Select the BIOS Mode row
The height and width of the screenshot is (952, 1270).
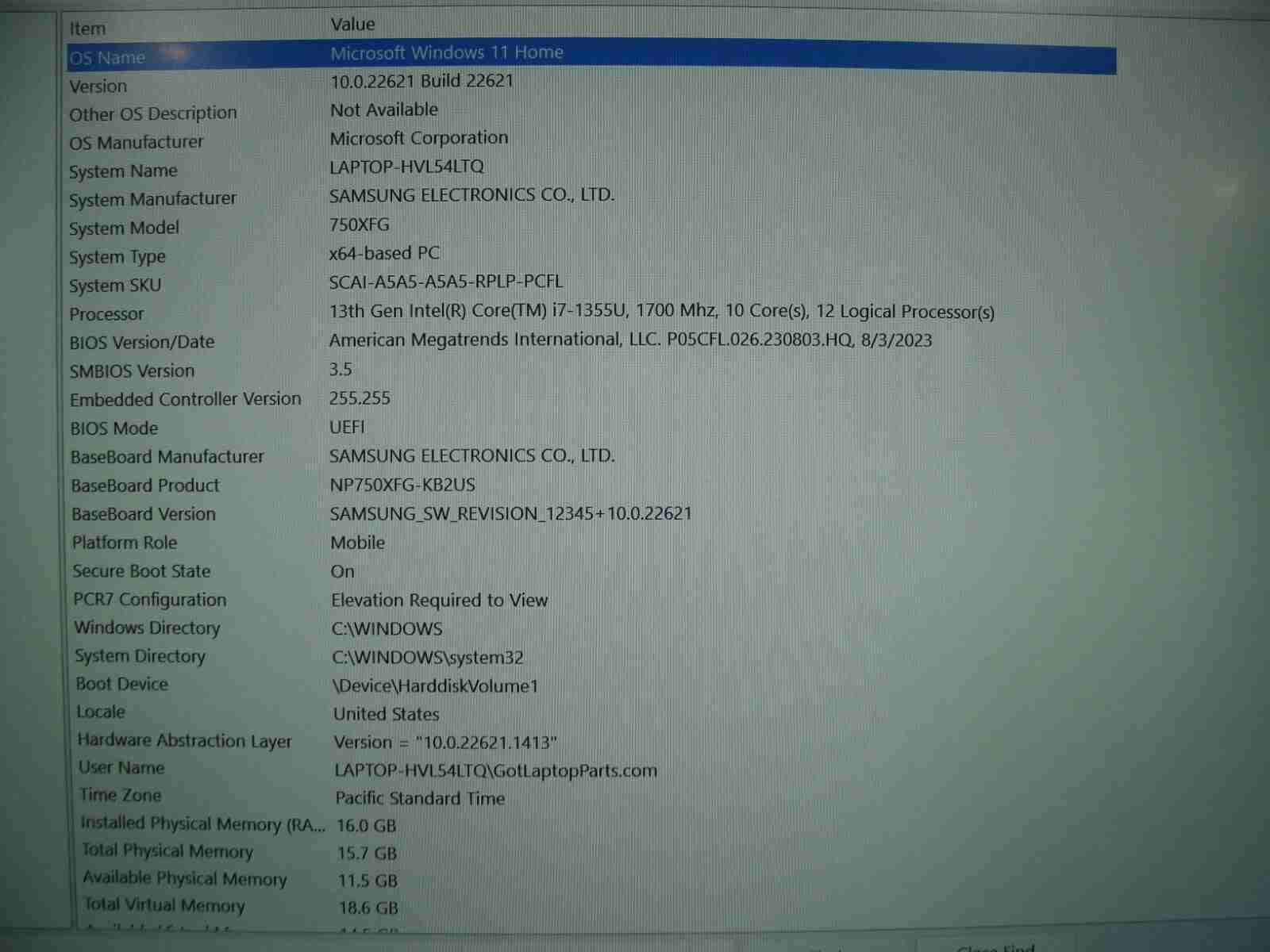114,428
